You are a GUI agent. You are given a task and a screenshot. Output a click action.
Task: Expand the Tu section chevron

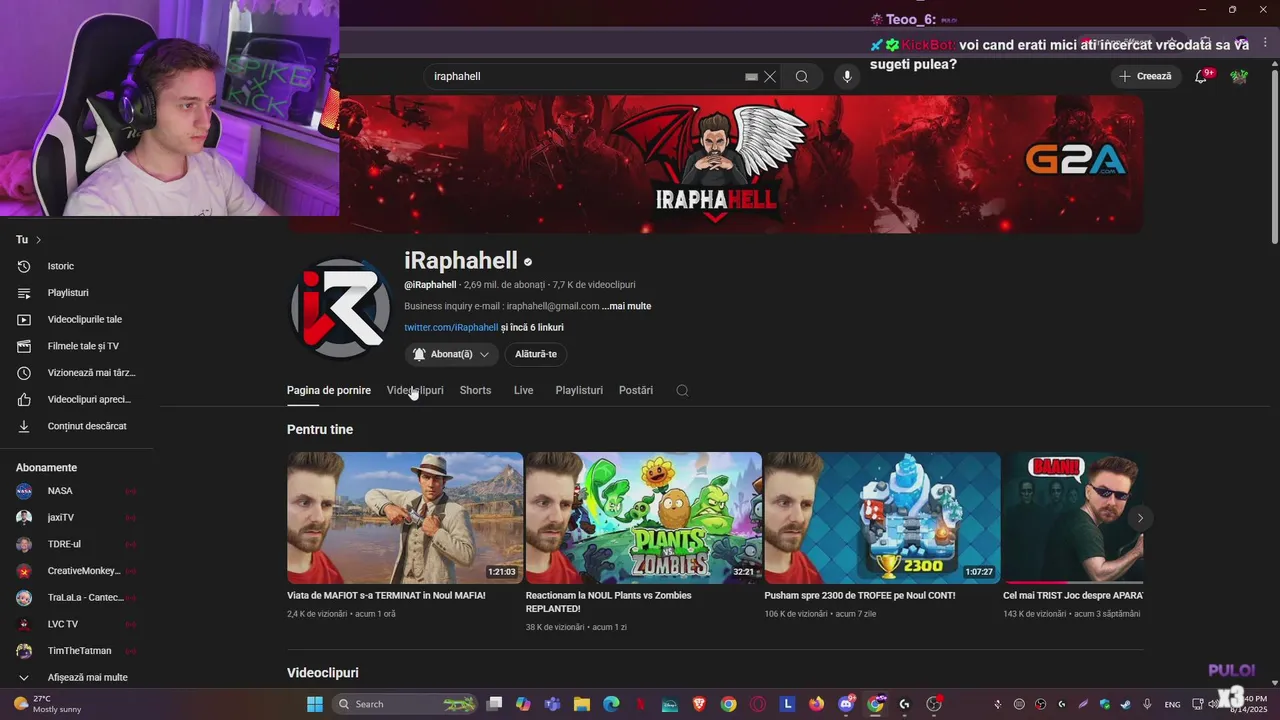[38, 240]
